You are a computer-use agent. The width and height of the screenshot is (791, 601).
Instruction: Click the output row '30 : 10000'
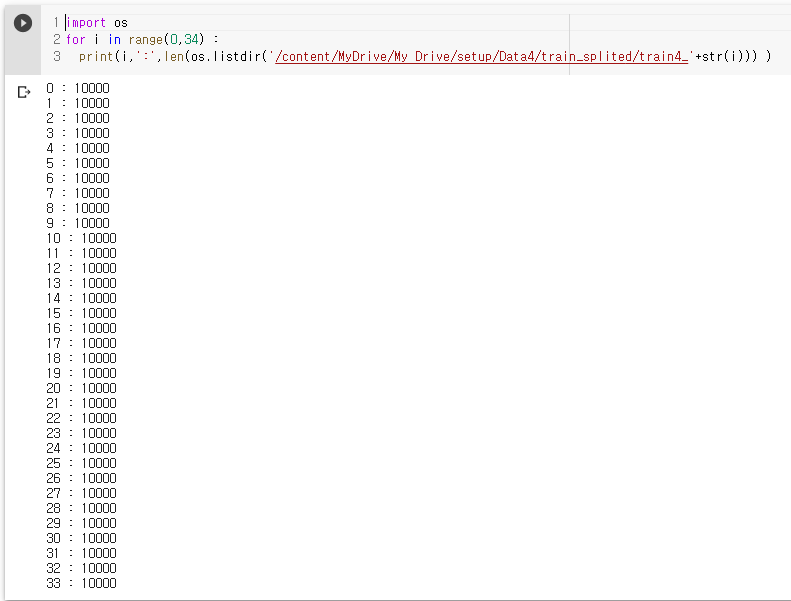pos(81,538)
